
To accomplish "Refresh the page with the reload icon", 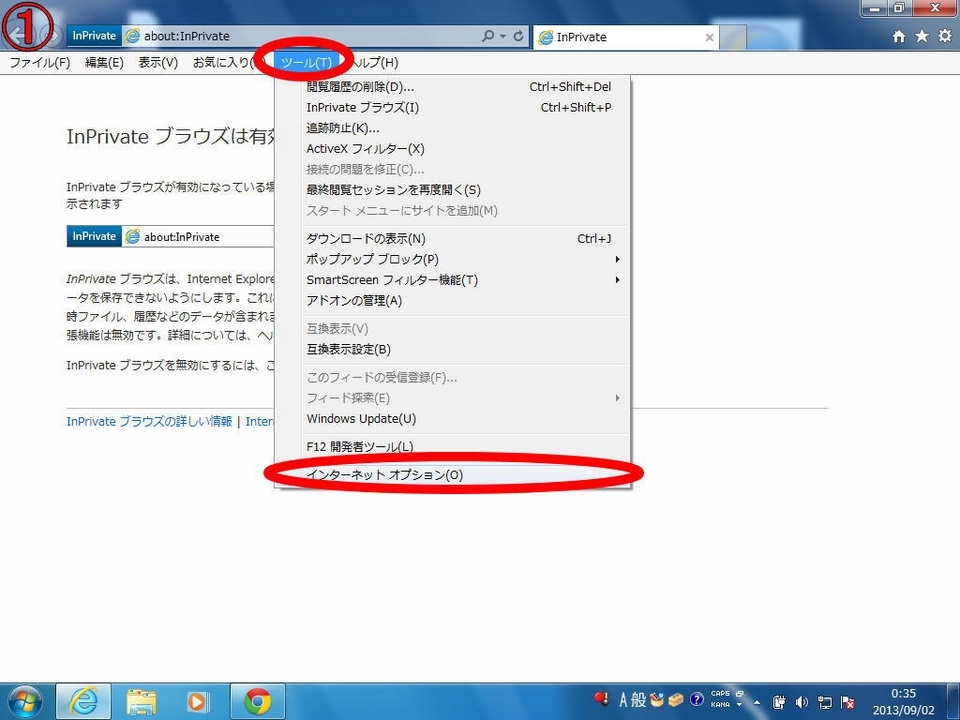I will 519,36.
